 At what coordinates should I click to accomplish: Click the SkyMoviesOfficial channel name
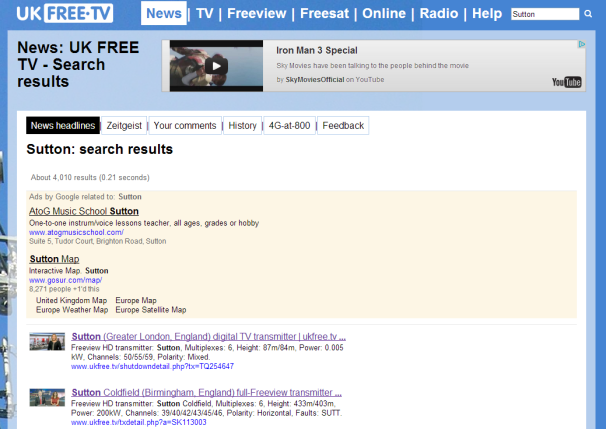315,80
